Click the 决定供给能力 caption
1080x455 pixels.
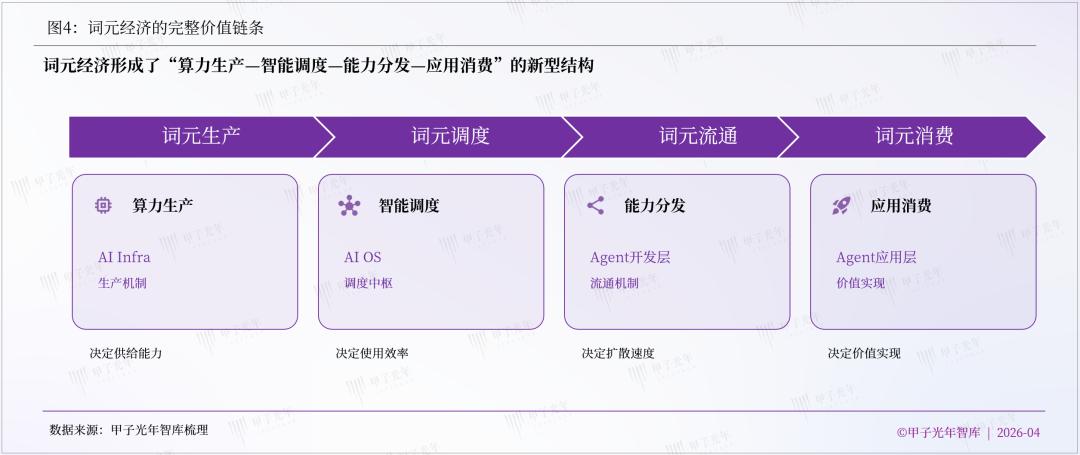tap(125, 353)
